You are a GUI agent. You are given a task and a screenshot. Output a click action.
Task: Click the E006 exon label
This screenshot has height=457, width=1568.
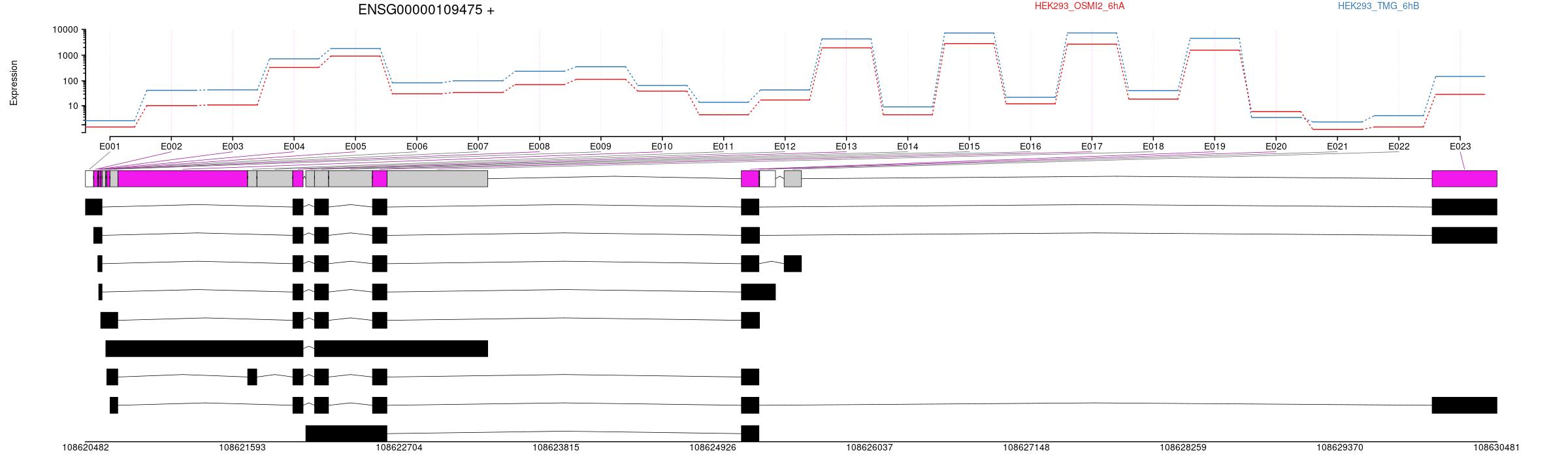click(417, 146)
